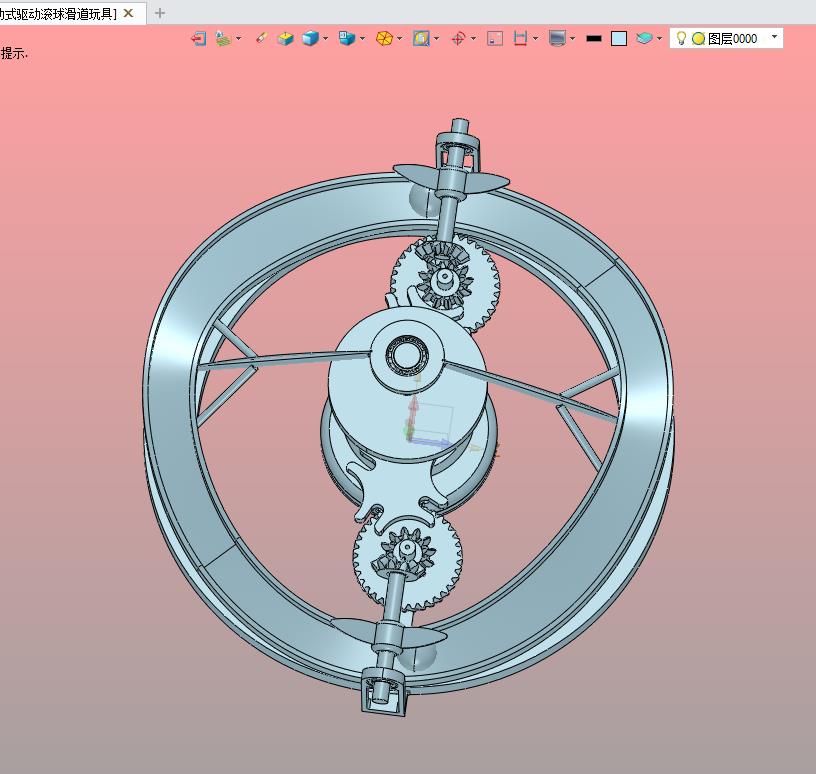
Task: Click the 提示 prompt text
Action: [14, 53]
